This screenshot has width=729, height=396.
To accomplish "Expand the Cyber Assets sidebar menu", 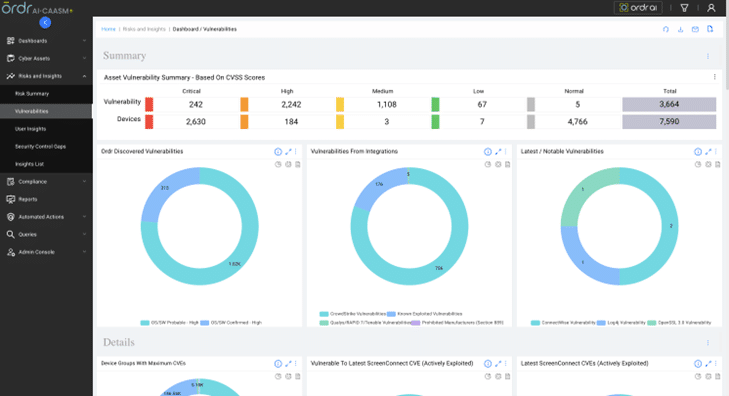I will pyautogui.click(x=46, y=59).
